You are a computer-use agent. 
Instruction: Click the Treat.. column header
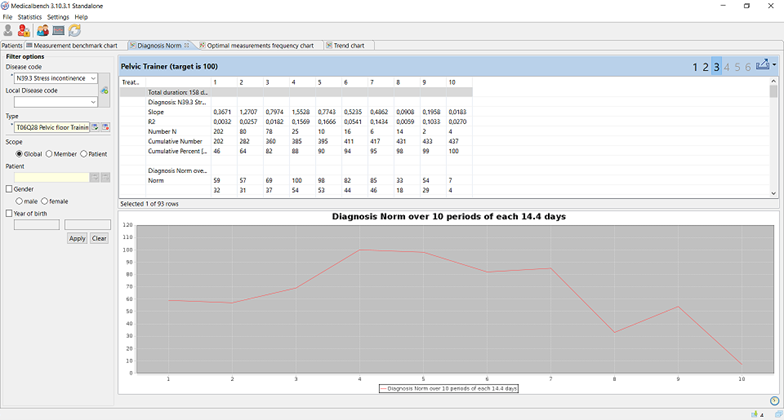(132, 82)
